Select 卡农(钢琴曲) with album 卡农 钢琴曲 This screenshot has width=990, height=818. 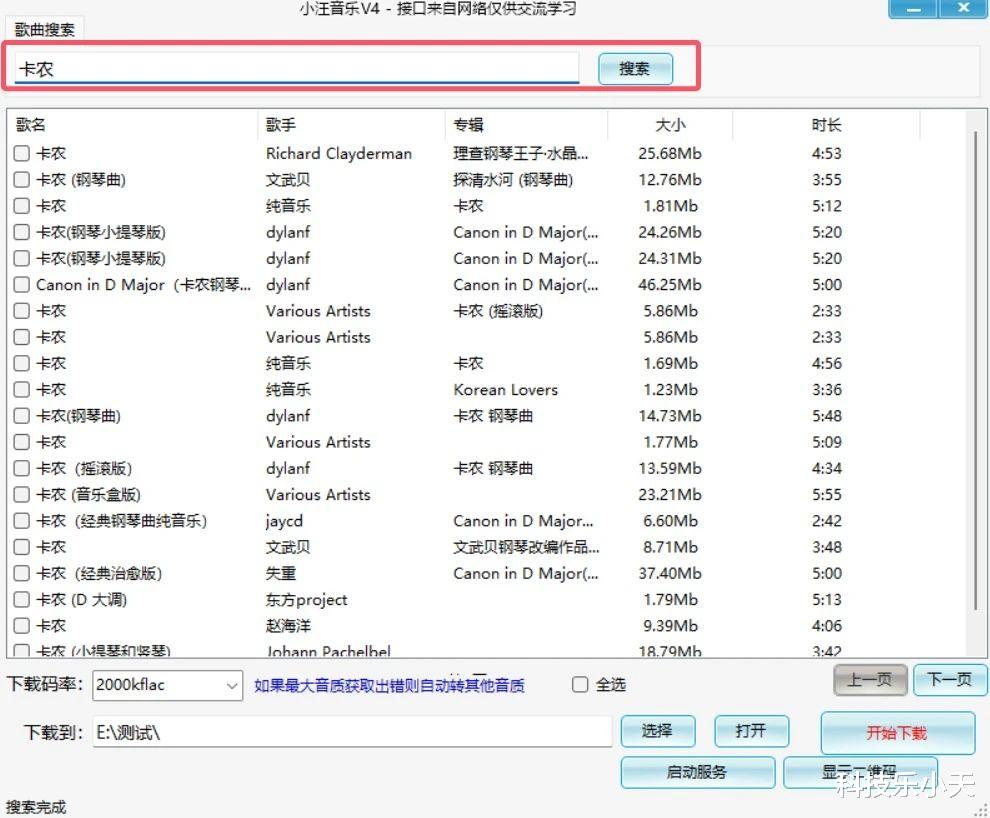tap(78, 416)
